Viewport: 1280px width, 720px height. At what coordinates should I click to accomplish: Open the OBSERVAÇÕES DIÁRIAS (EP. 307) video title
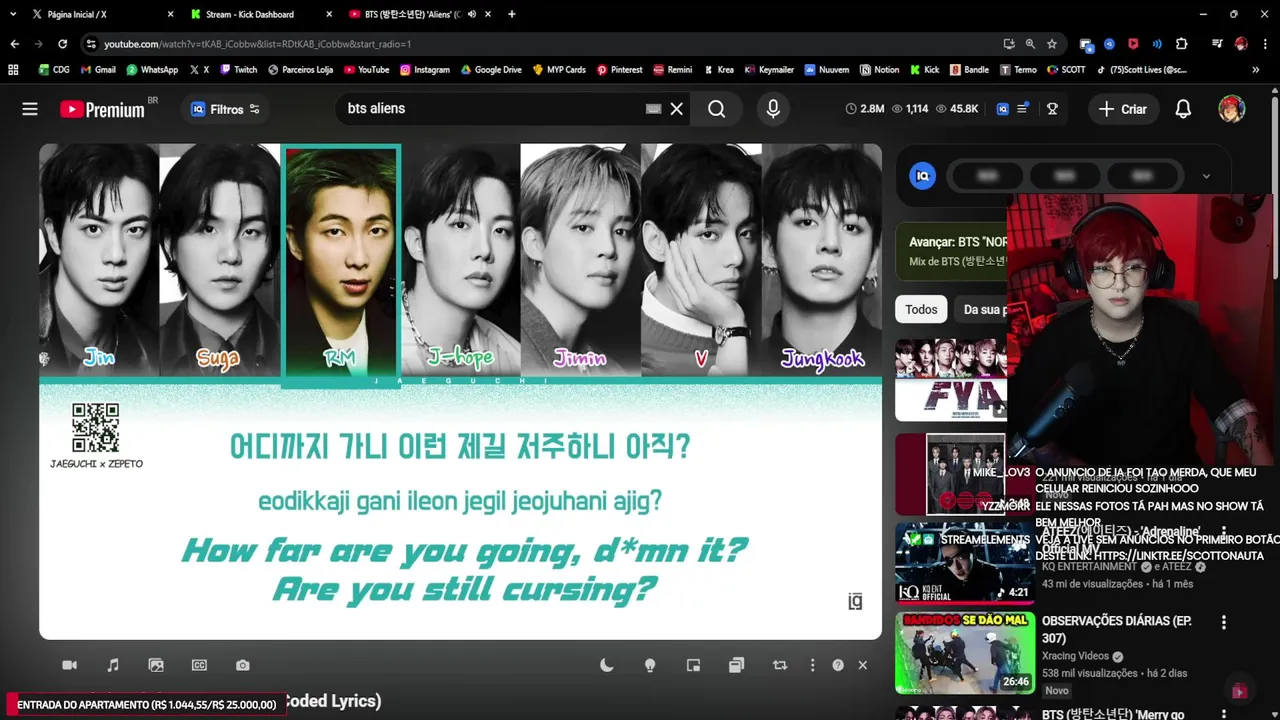pos(1117,629)
